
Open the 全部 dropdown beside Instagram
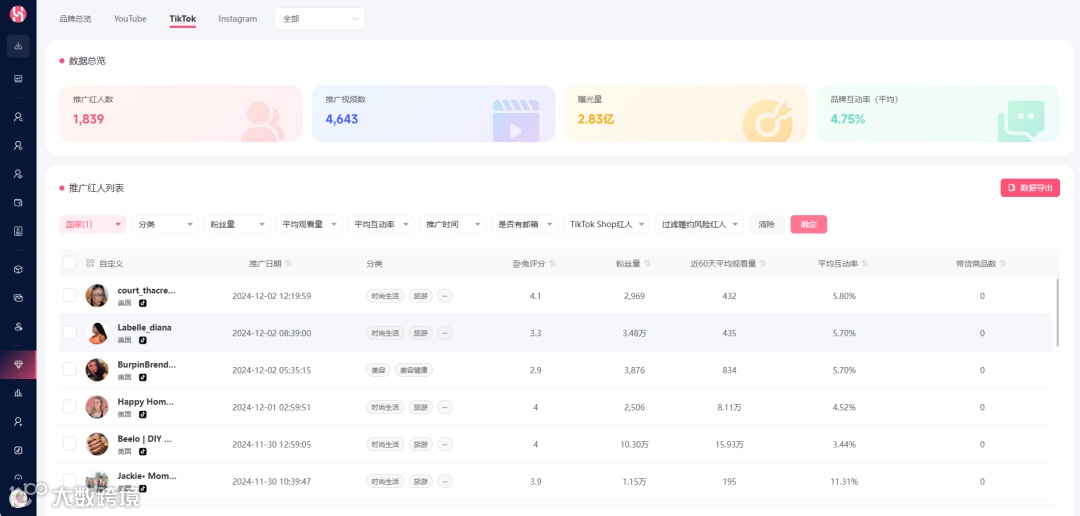click(320, 19)
